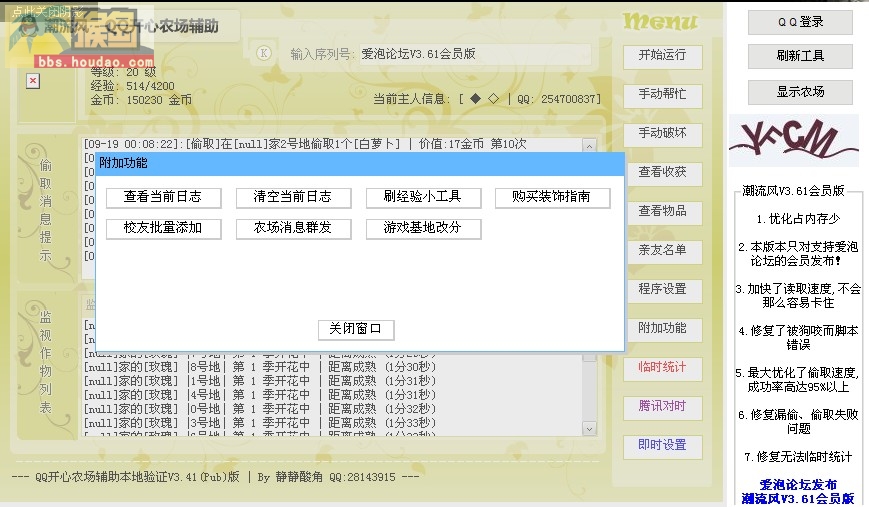Select 手动帮忙 in the menu
Screen dimensions: 869x507
(662, 95)
